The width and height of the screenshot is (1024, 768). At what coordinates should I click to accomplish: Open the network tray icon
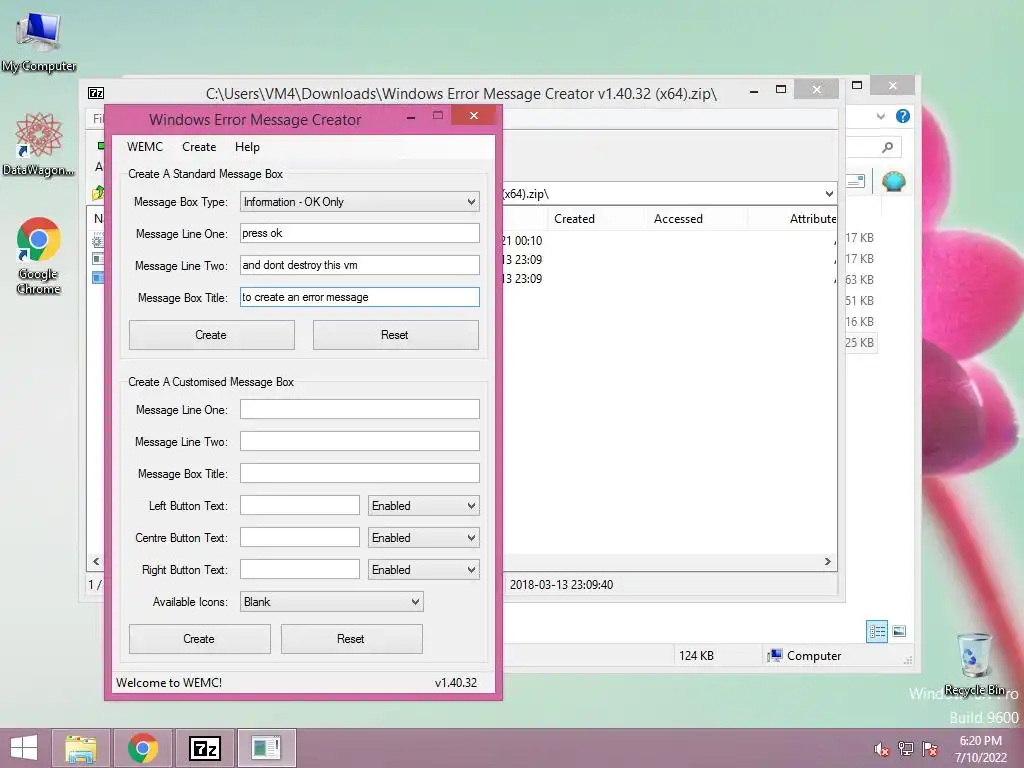click(905, 749)
